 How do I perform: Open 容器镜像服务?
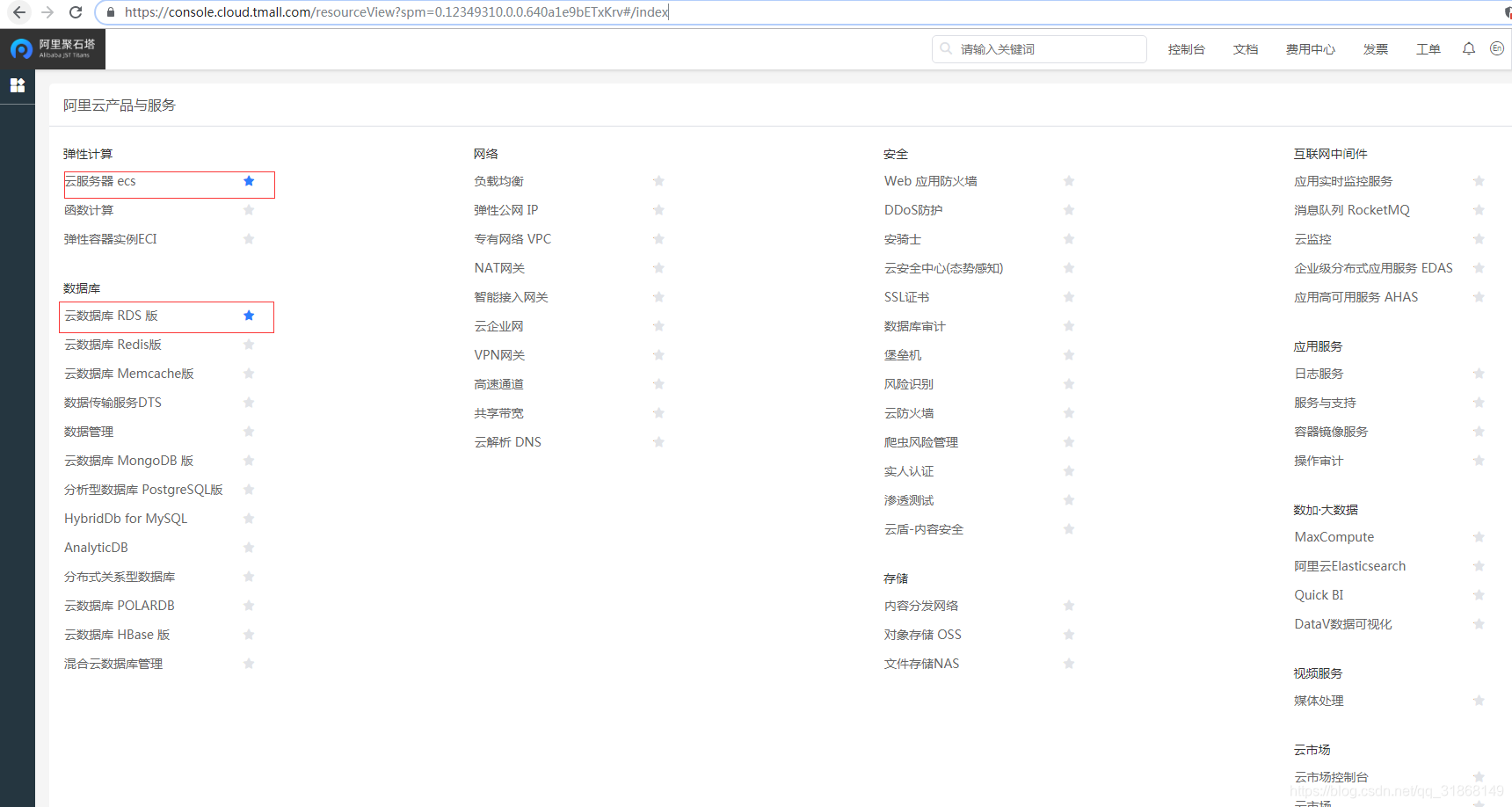(x=1331, y=432)
